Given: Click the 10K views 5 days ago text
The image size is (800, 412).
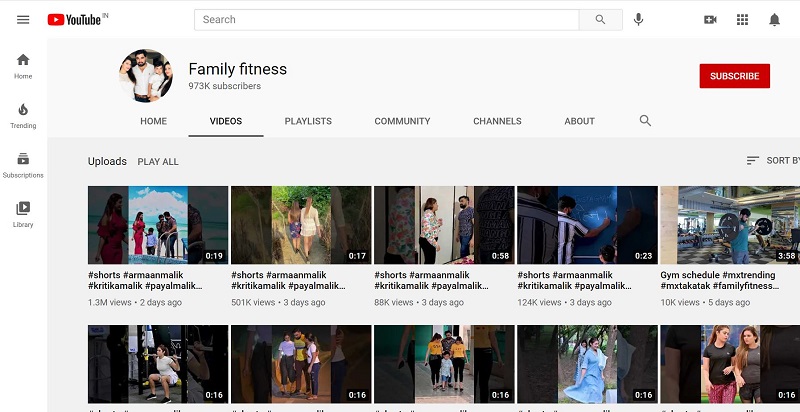Looking at the screenshot, I should coord(705,302).
